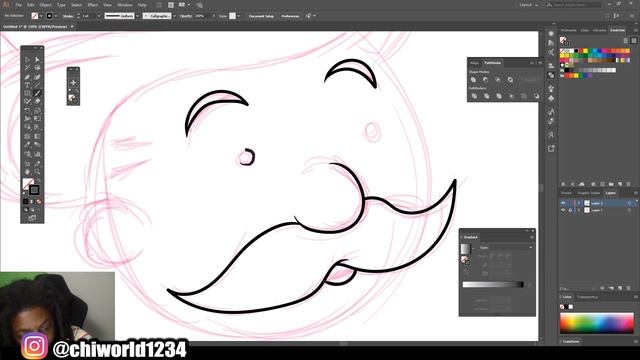Toggle visibility eye of bottom layer
The height and width of the screenshot is (360, 640).
point(563,210)
